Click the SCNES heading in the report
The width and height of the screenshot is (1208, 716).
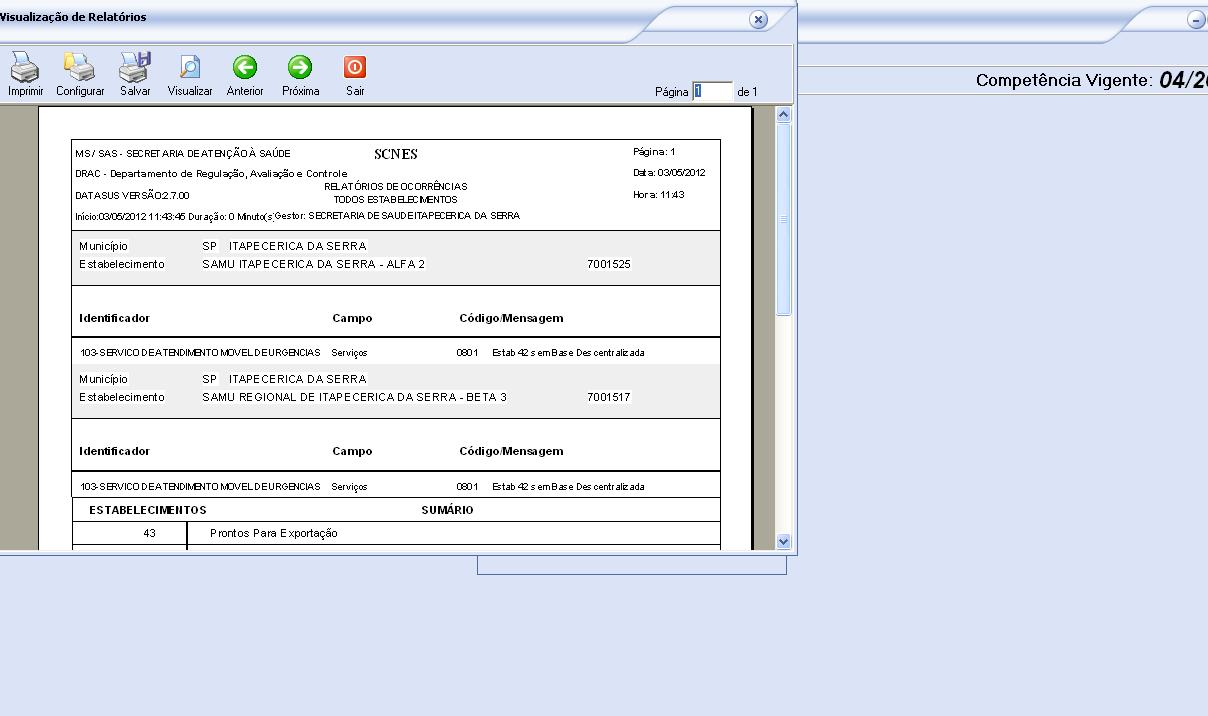click(x=396, y=154)
